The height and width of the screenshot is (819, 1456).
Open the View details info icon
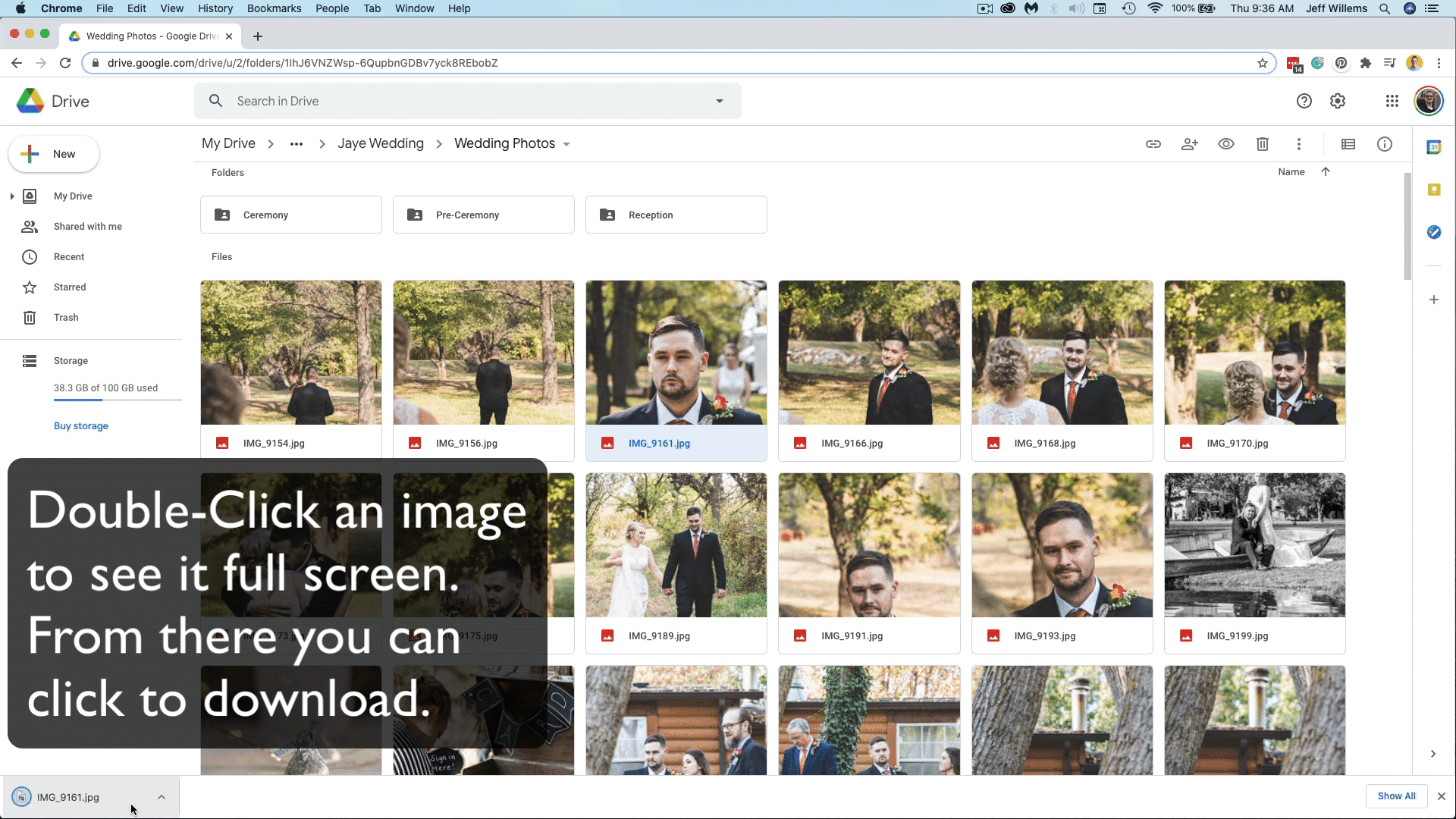click(x=1384, y=144)
